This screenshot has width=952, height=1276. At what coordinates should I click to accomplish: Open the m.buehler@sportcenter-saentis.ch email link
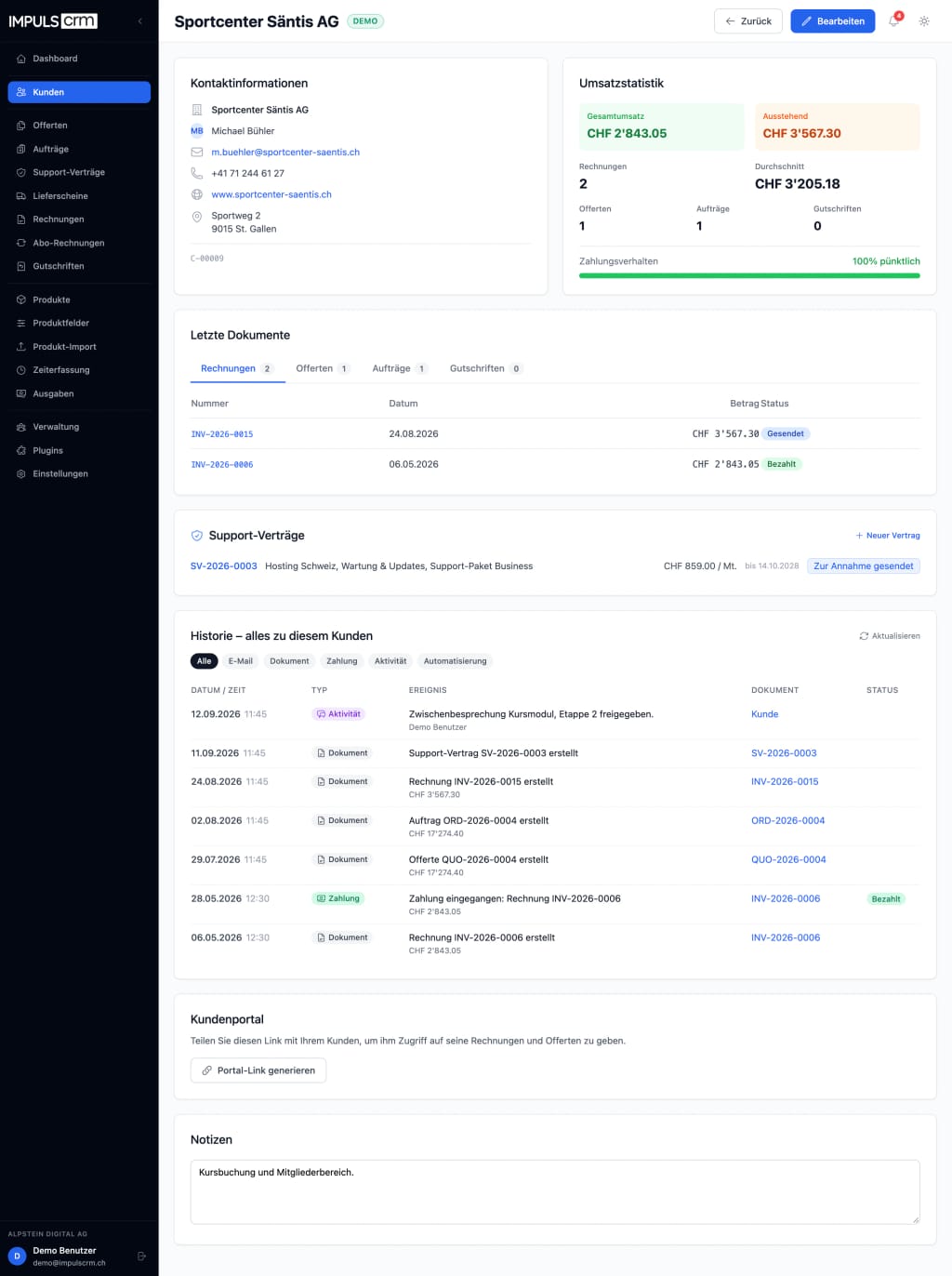(x=285, y=153)
